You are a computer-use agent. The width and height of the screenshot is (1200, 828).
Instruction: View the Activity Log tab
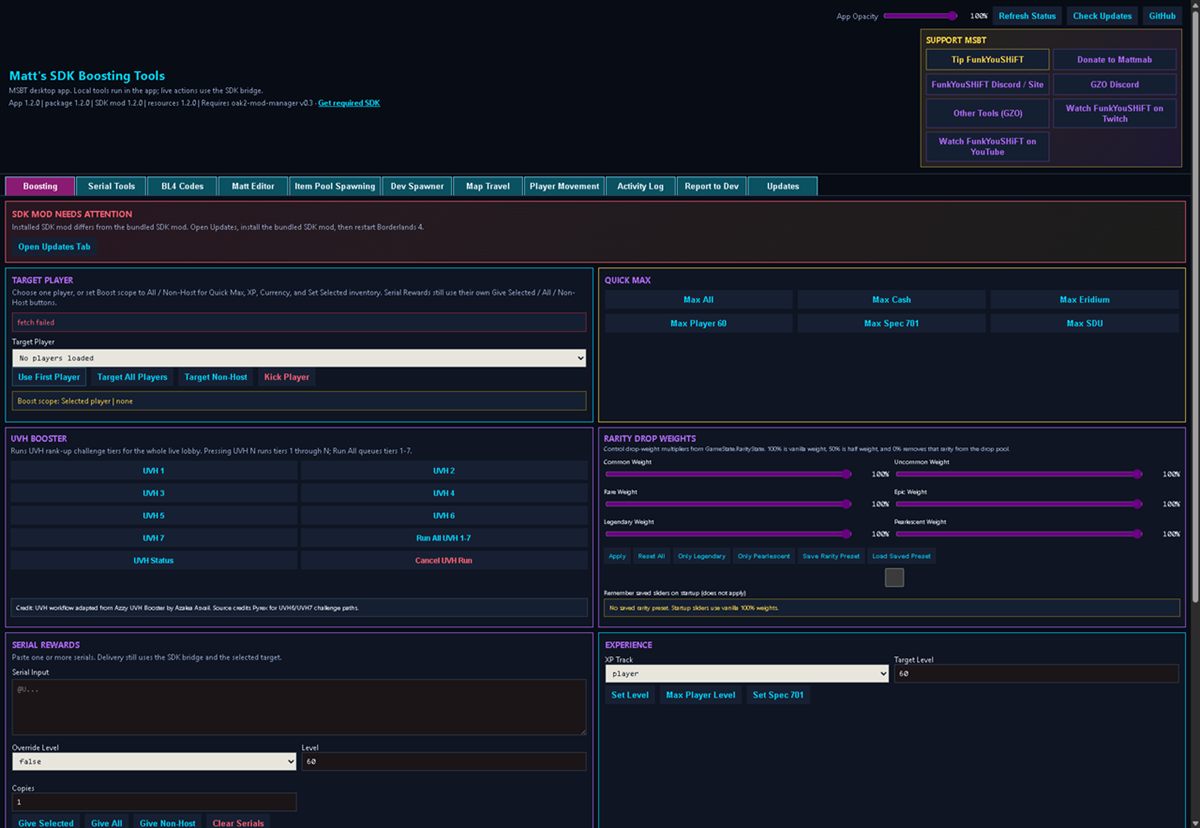[x=640, y=186]
